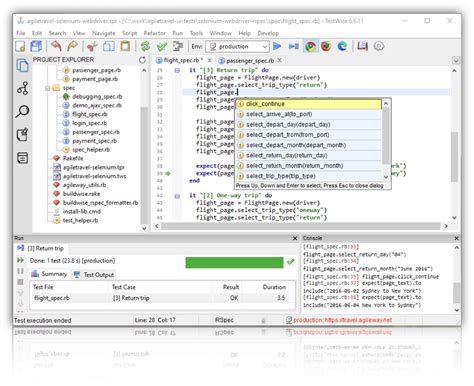Open the search magnifier sidebar icon
Image resolution: width=474 pixels, height=386 pixels.
(x=22, y=112)
